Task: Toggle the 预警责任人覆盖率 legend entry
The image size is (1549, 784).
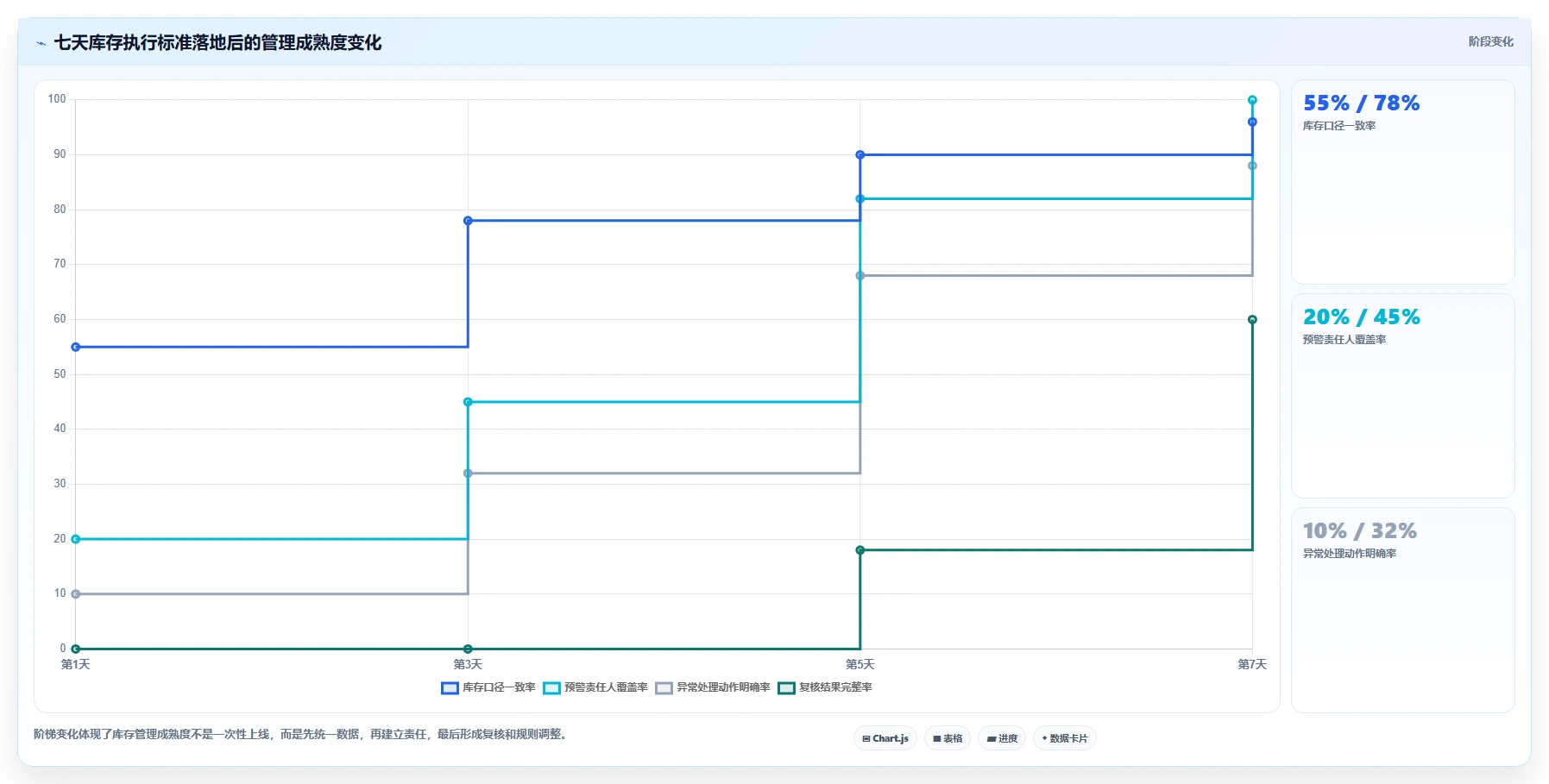Action: click(x=595, y=687)
